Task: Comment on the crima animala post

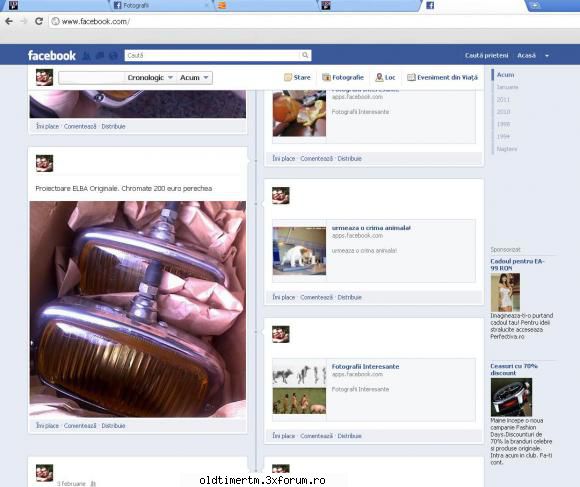Action: [316, 297]
